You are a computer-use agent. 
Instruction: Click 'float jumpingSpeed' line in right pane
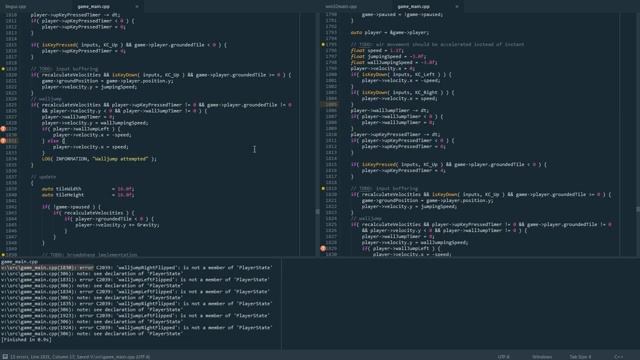coord(388,56)
